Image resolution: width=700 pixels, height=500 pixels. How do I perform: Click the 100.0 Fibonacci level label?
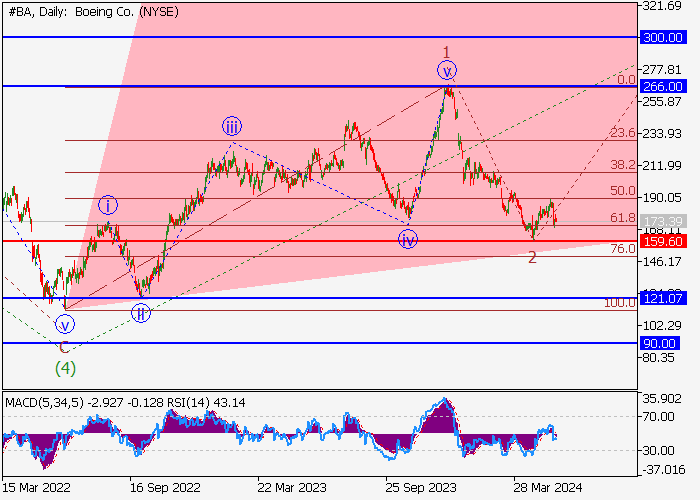620,303
